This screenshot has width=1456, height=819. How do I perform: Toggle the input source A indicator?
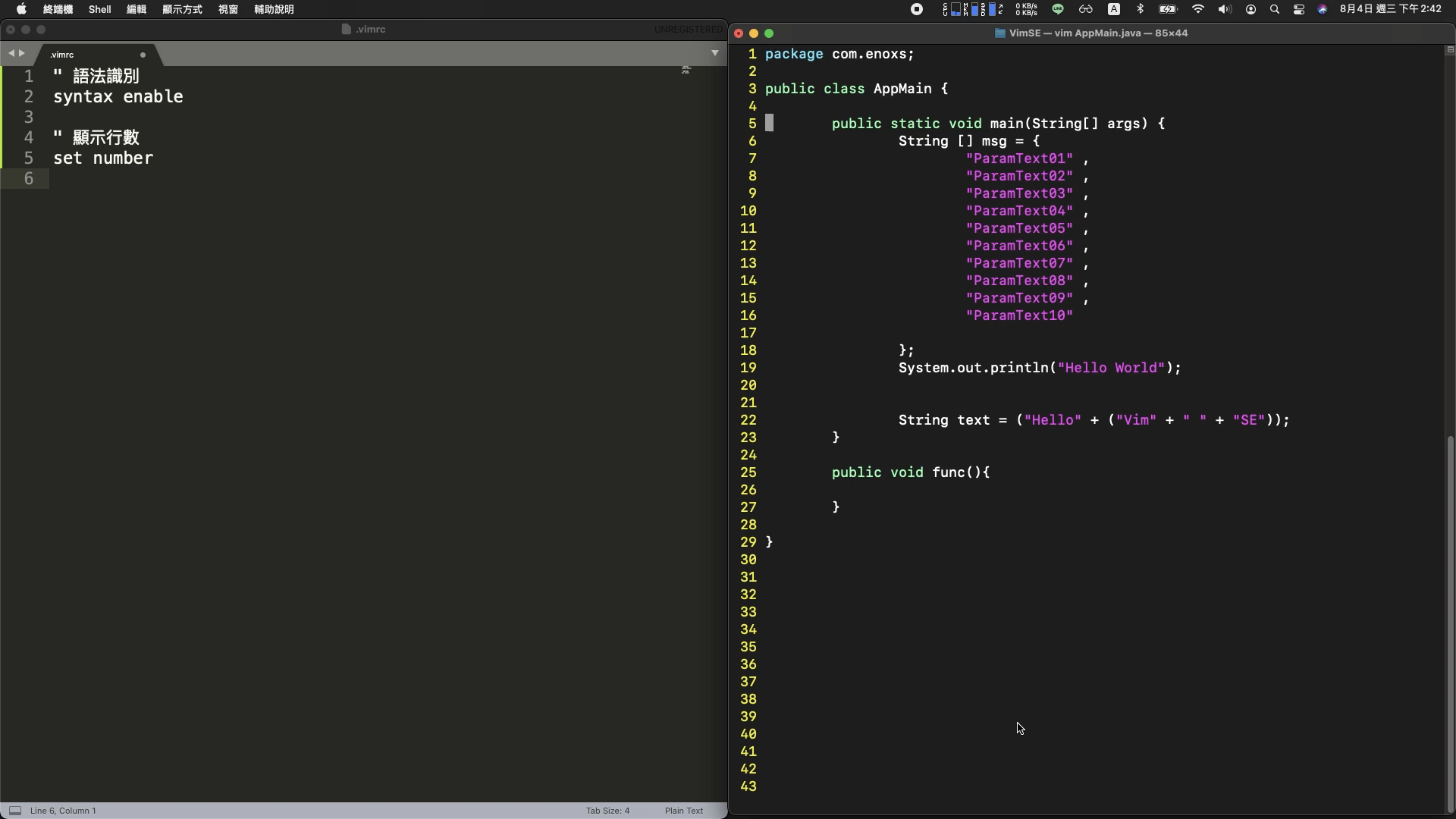[x=1114, y=9]
